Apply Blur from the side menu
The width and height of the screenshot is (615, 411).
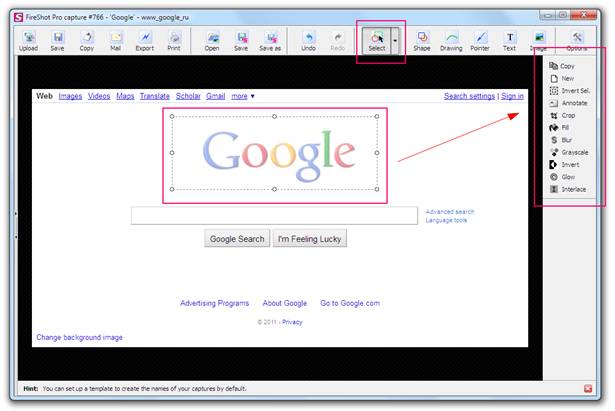pos(567,140)
